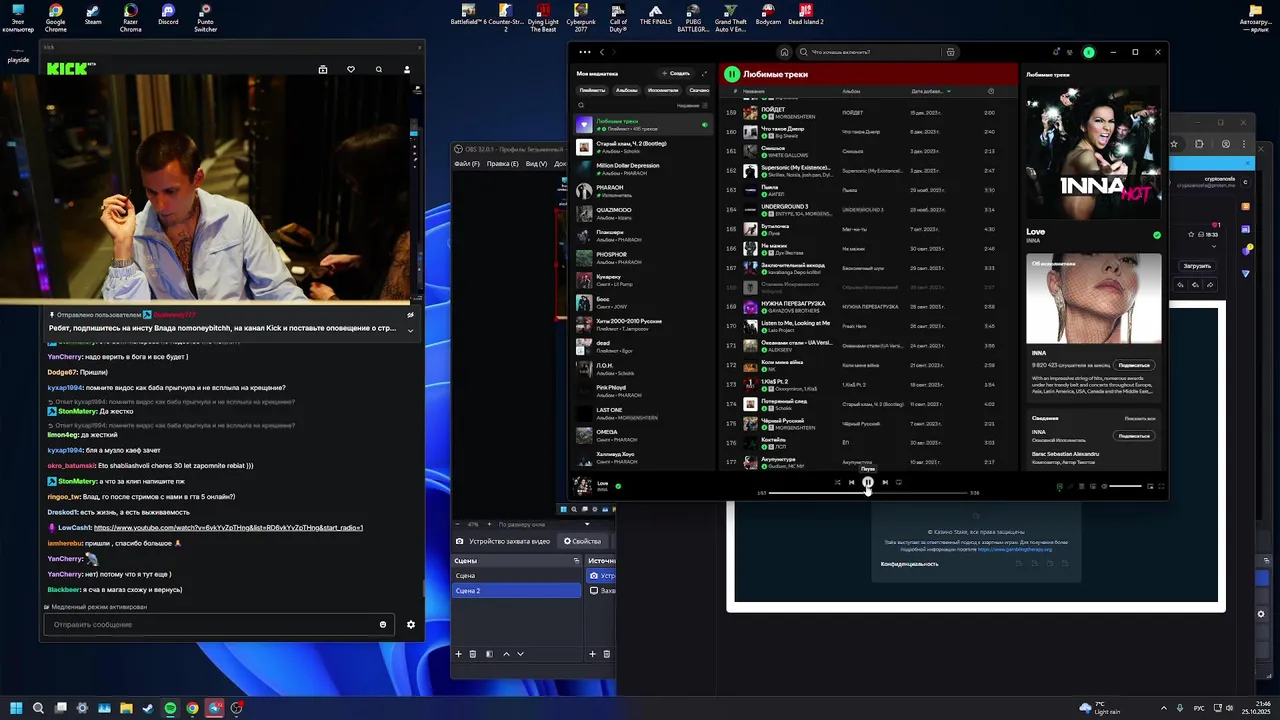Open LowCash1 YouTube link in chat
Screen dimensions: 1280x720
point(228,527)
